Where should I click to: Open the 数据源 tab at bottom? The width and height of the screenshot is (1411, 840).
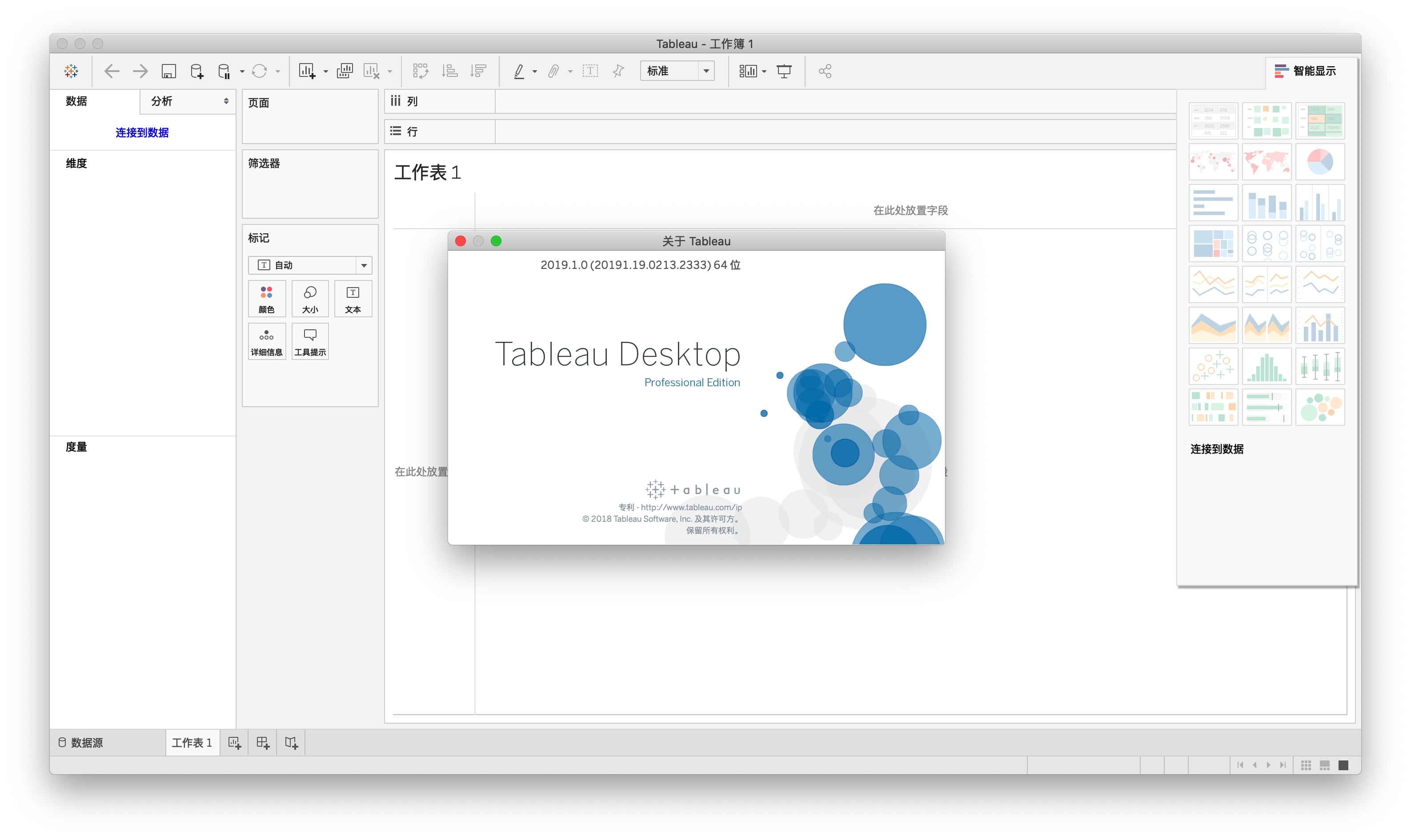pos(80,742)
